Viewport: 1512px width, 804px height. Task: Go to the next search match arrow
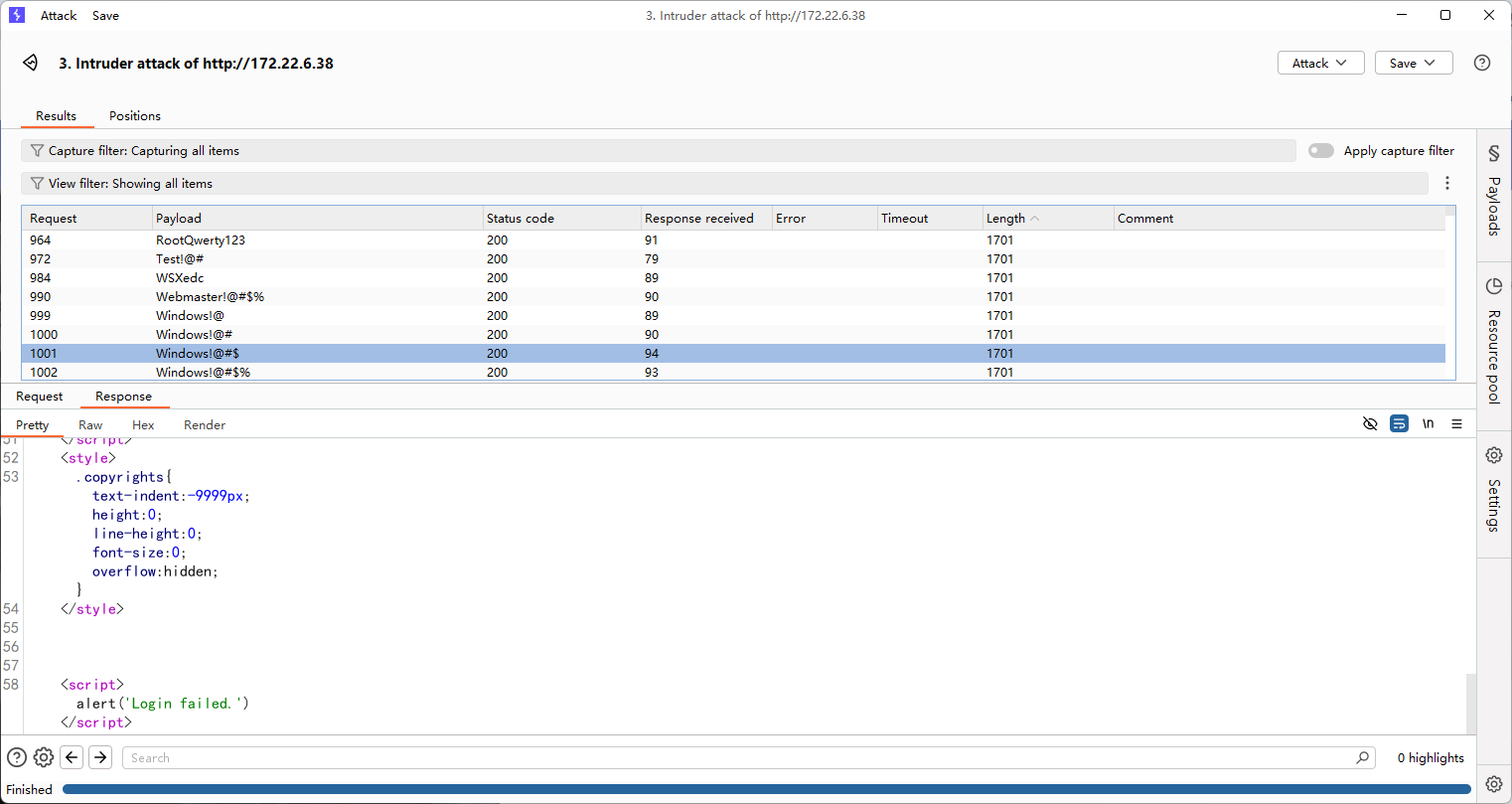pos(100,757)
